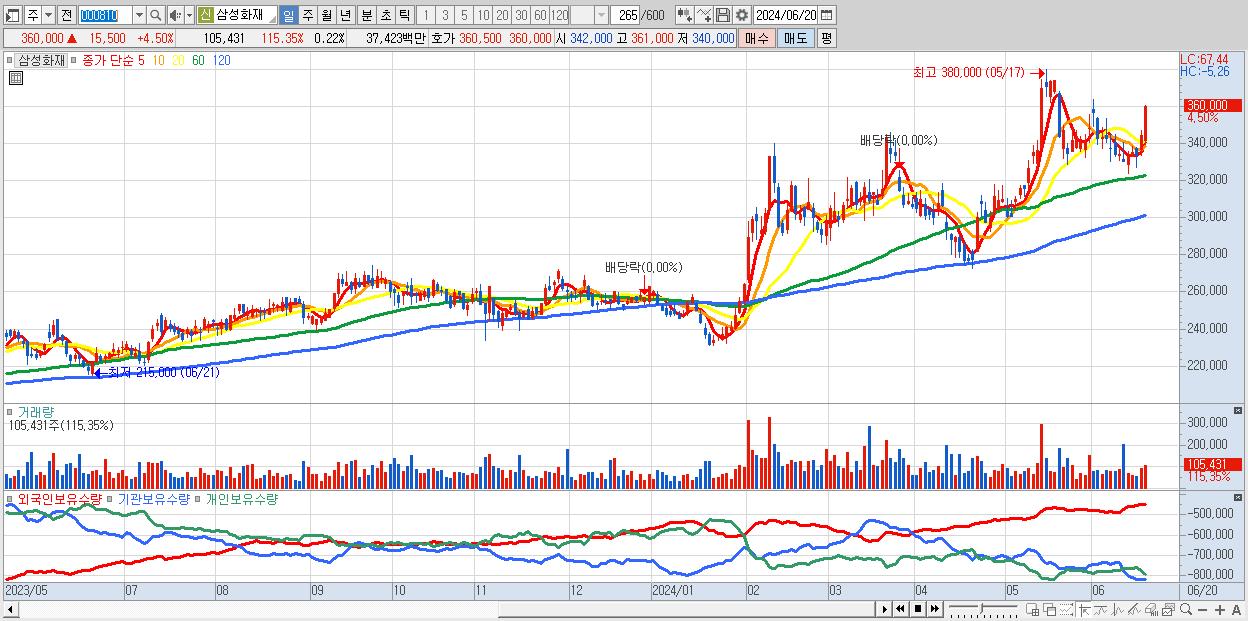Open the calendar date picker

[x=827, y=15]
